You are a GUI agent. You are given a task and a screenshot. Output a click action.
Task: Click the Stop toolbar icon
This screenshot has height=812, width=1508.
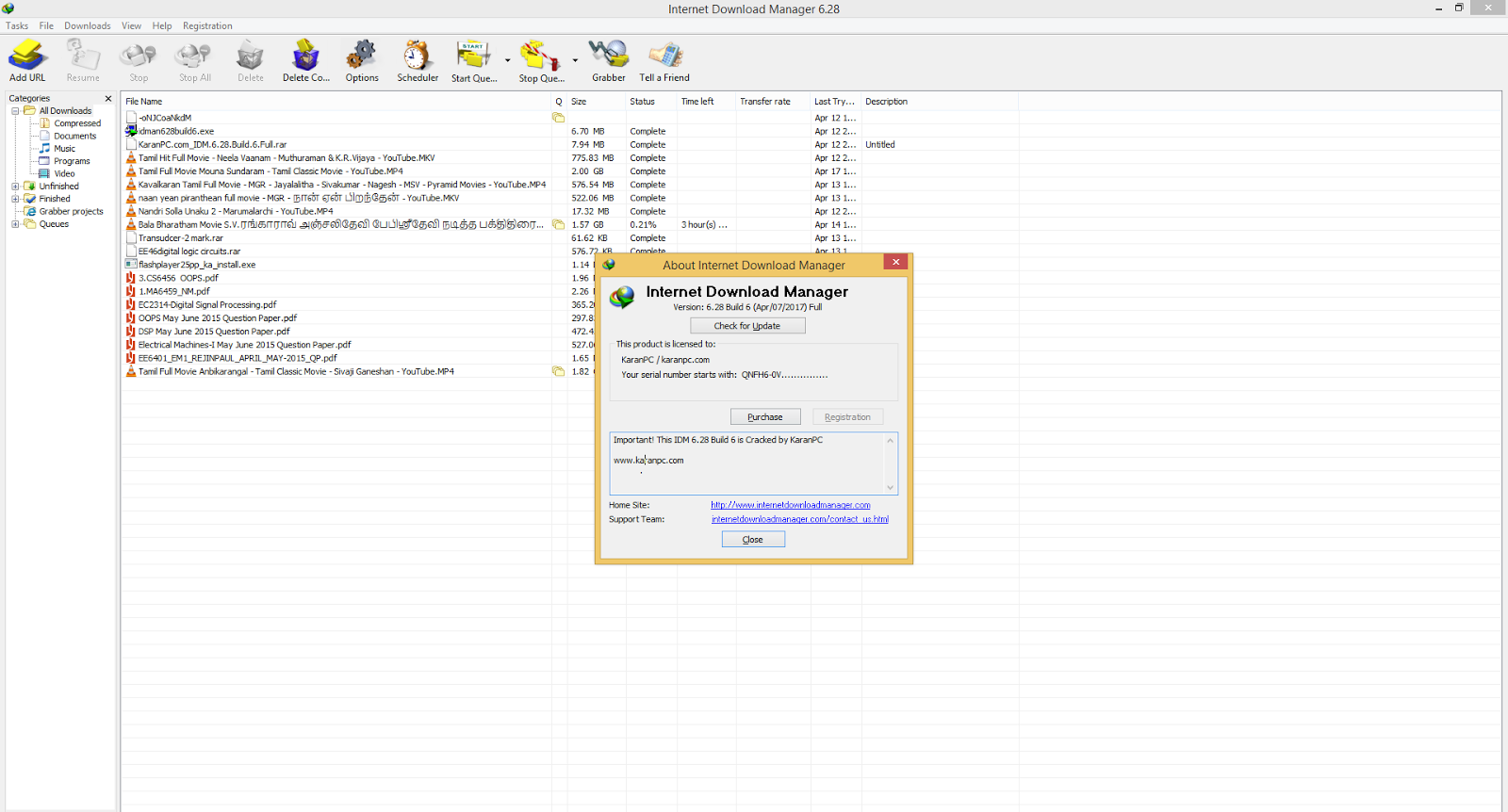tap(139, 61)
